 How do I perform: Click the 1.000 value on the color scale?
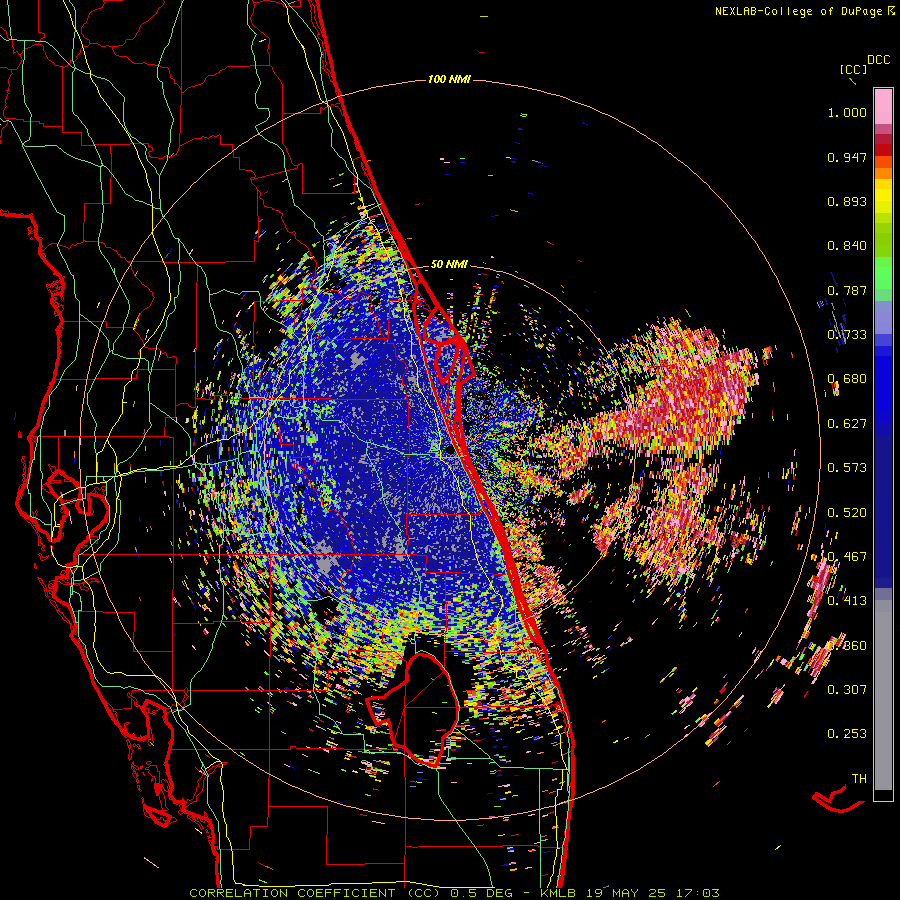tap(847, 112)
